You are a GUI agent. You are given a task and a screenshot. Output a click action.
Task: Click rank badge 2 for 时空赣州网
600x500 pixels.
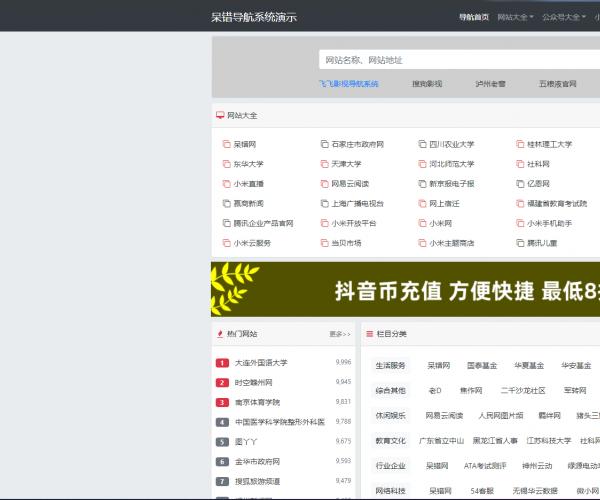(222, 383)
